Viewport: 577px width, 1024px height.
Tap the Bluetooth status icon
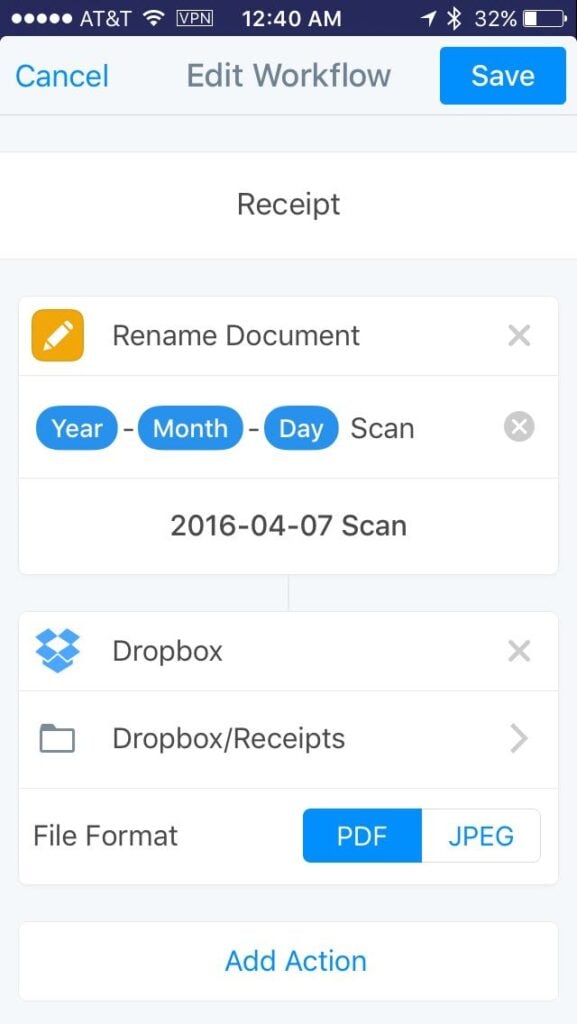(x=454, y=19)
